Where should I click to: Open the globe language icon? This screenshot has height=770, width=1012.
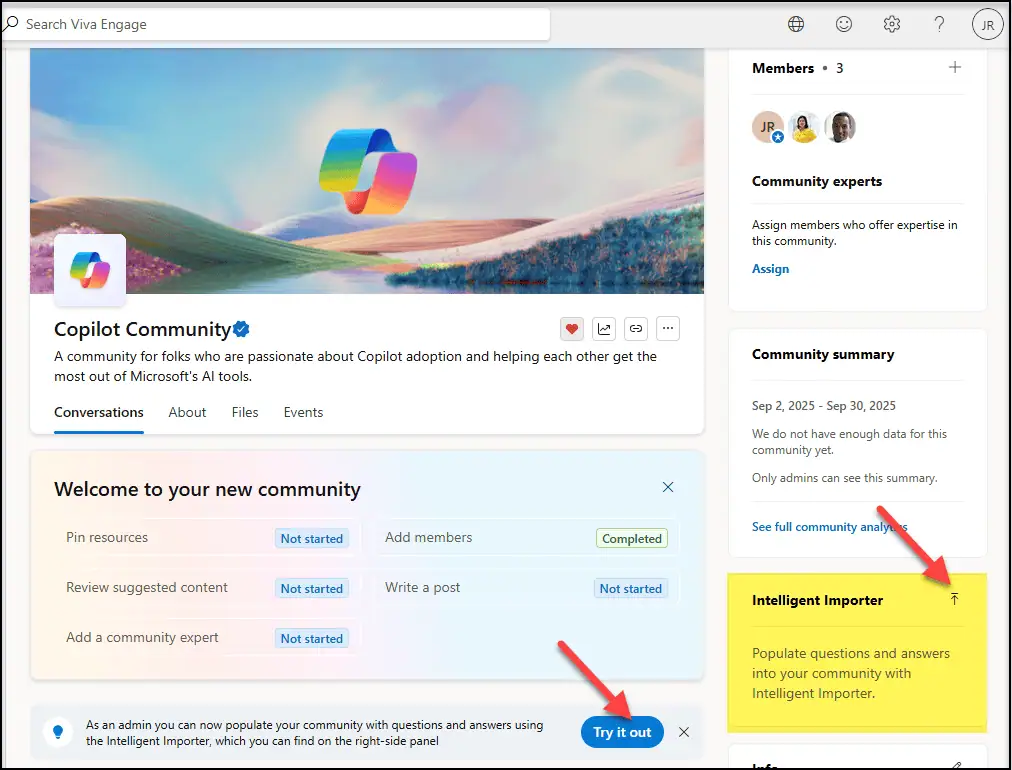pyautogui.click(x=796, y=24)
